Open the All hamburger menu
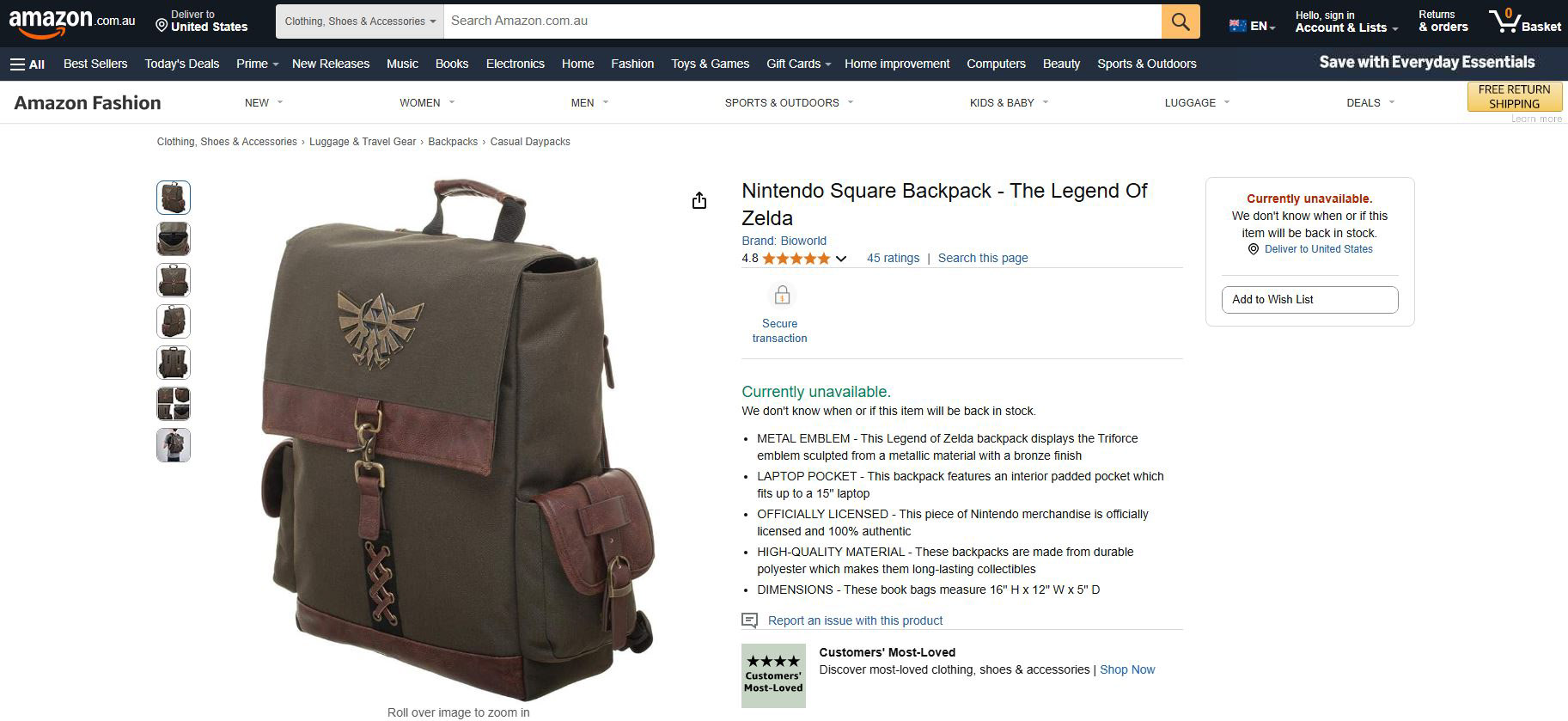 (x=27, y=64)
